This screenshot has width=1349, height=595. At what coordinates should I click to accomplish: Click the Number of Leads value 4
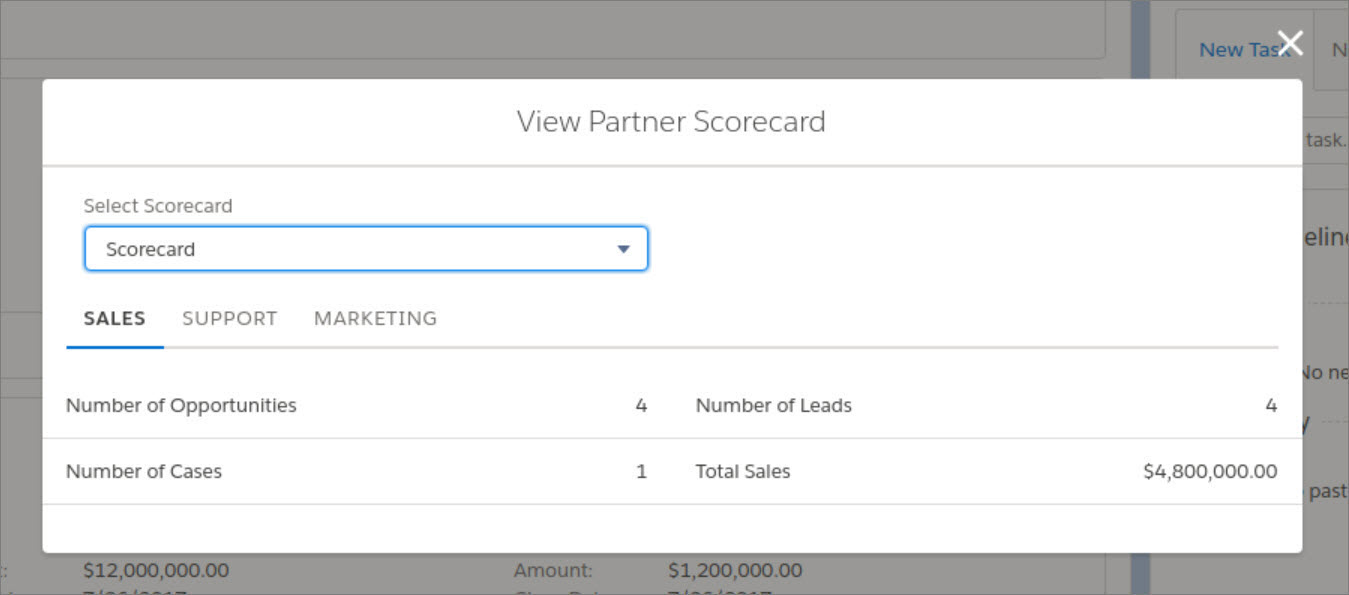point(1270,405)
